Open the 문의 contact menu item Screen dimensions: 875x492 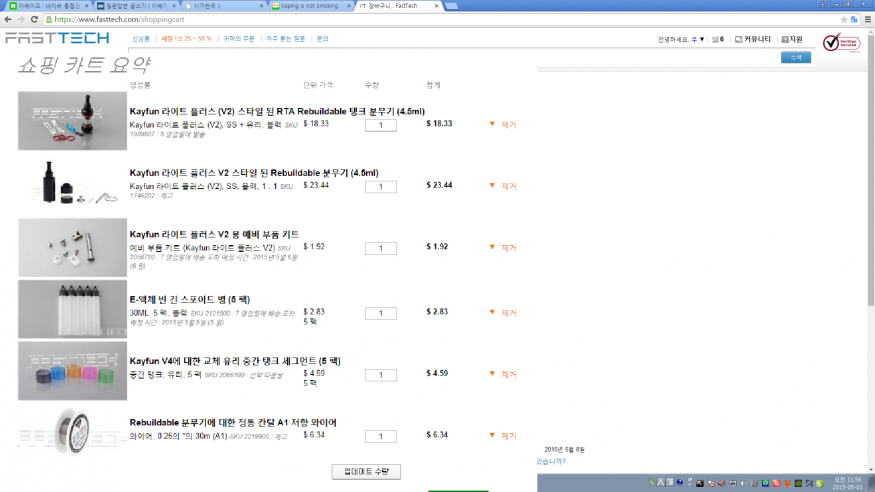323,39
